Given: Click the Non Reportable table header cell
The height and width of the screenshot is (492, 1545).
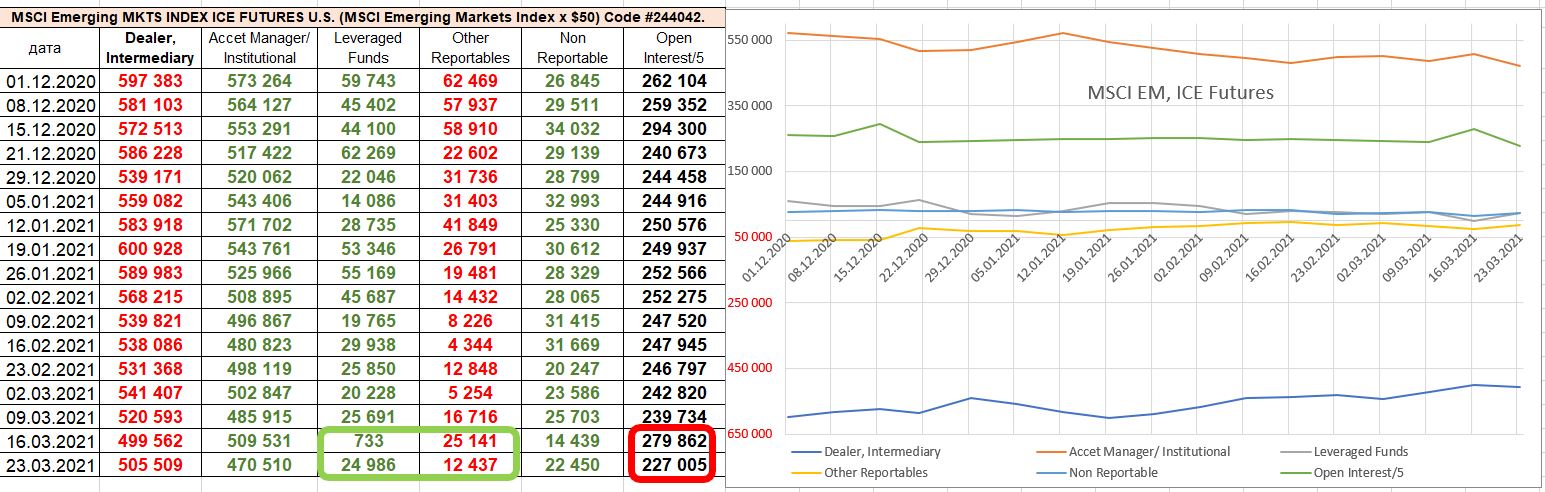Looking at the screenshot, I should coord(572,48).
